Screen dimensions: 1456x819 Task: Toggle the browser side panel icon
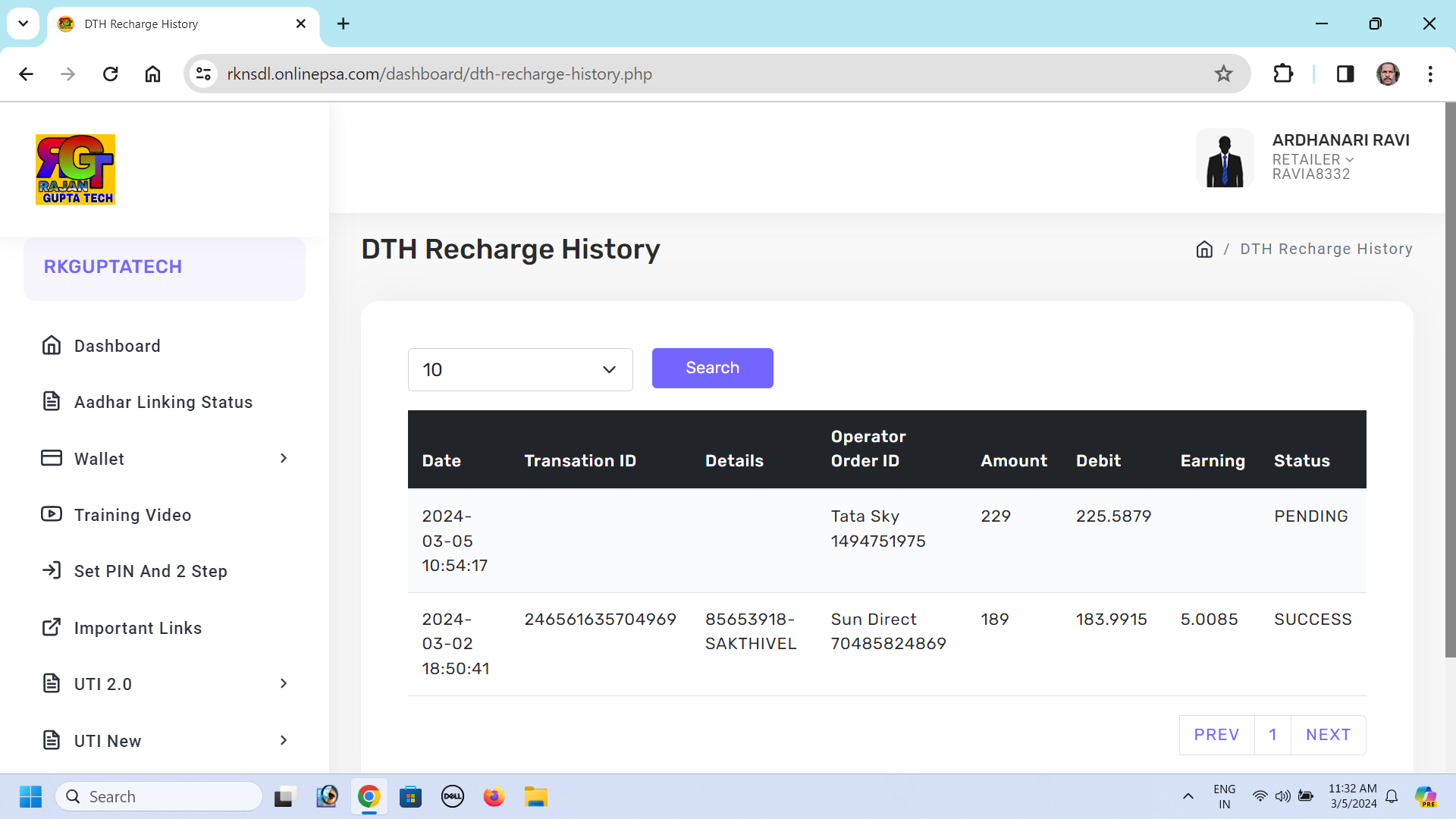point(1345,74)
